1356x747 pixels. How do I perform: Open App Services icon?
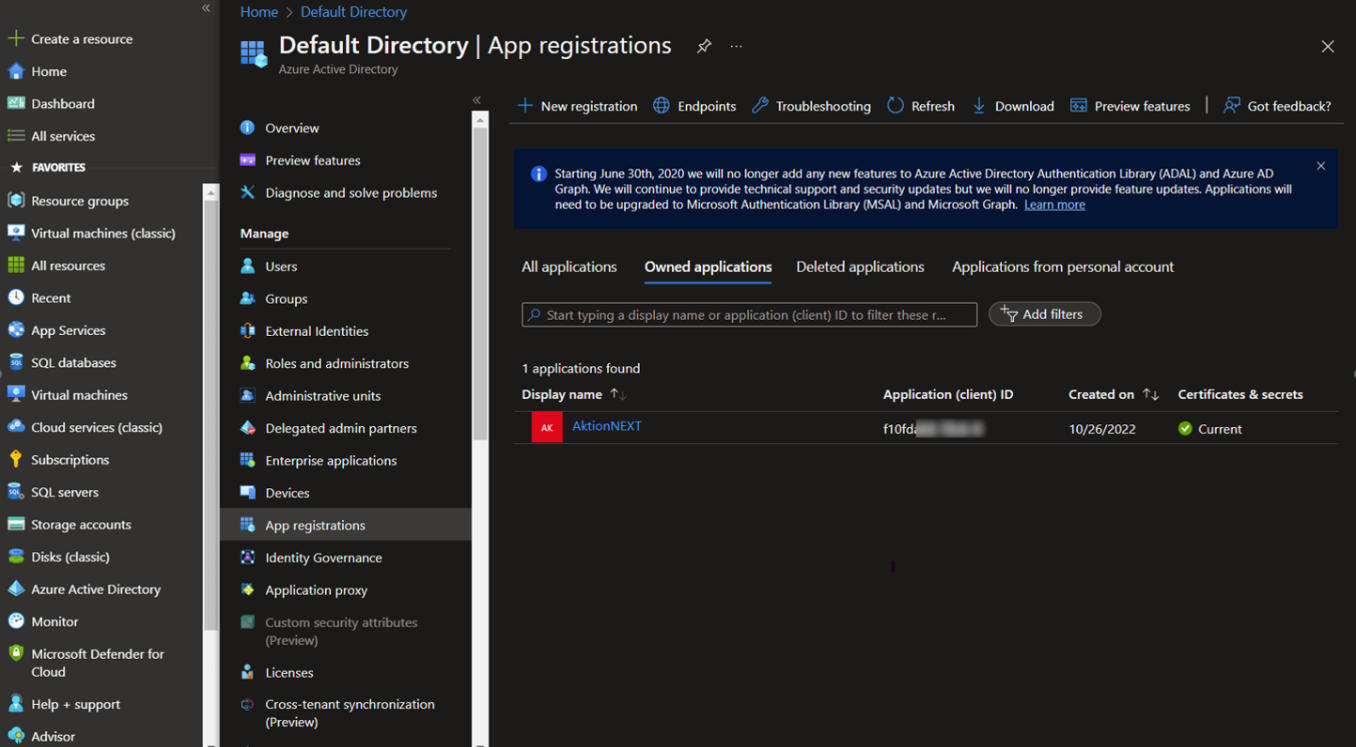(x=16, y=330)
